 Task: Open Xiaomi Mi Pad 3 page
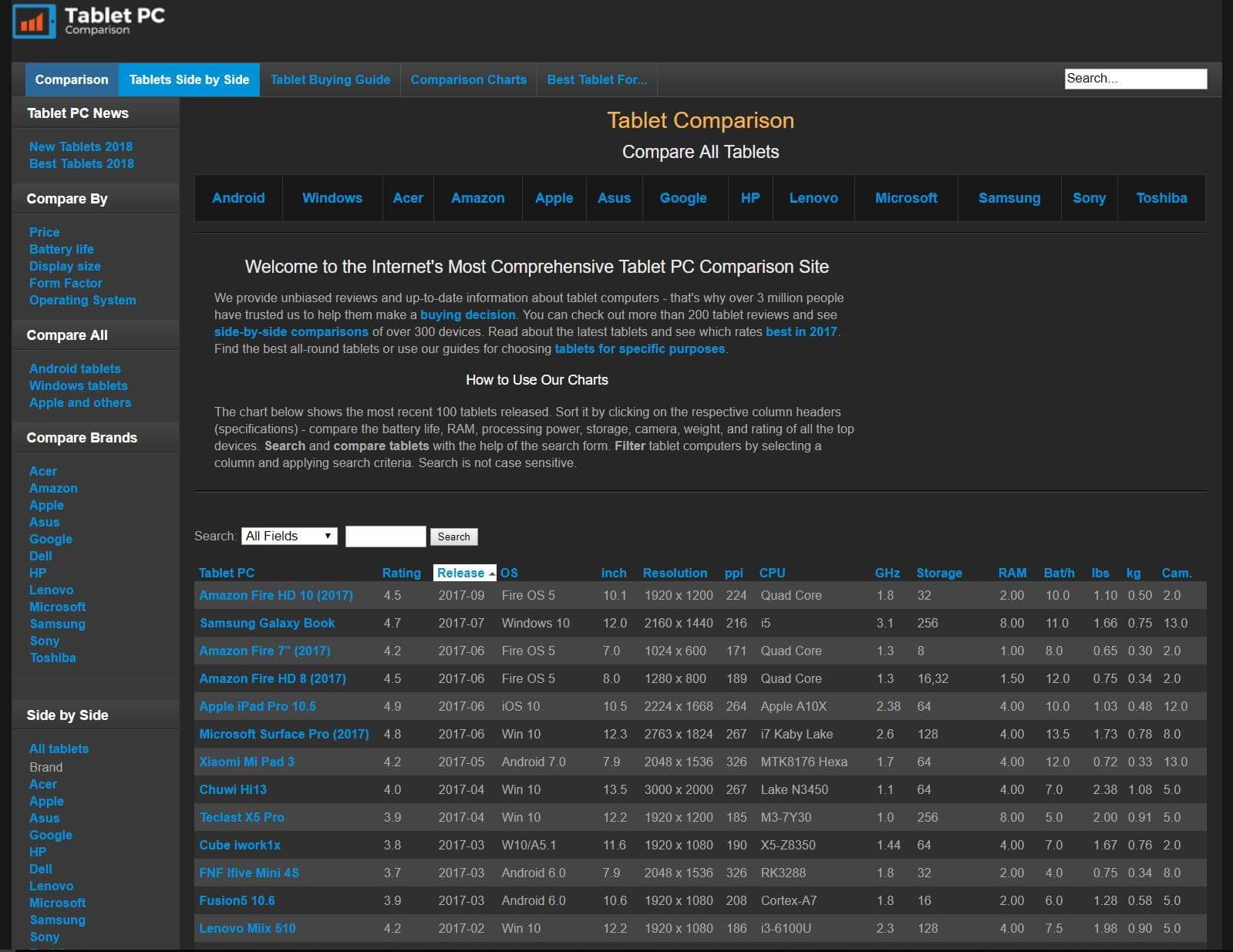pyautogui.click(x=247, y=762)
